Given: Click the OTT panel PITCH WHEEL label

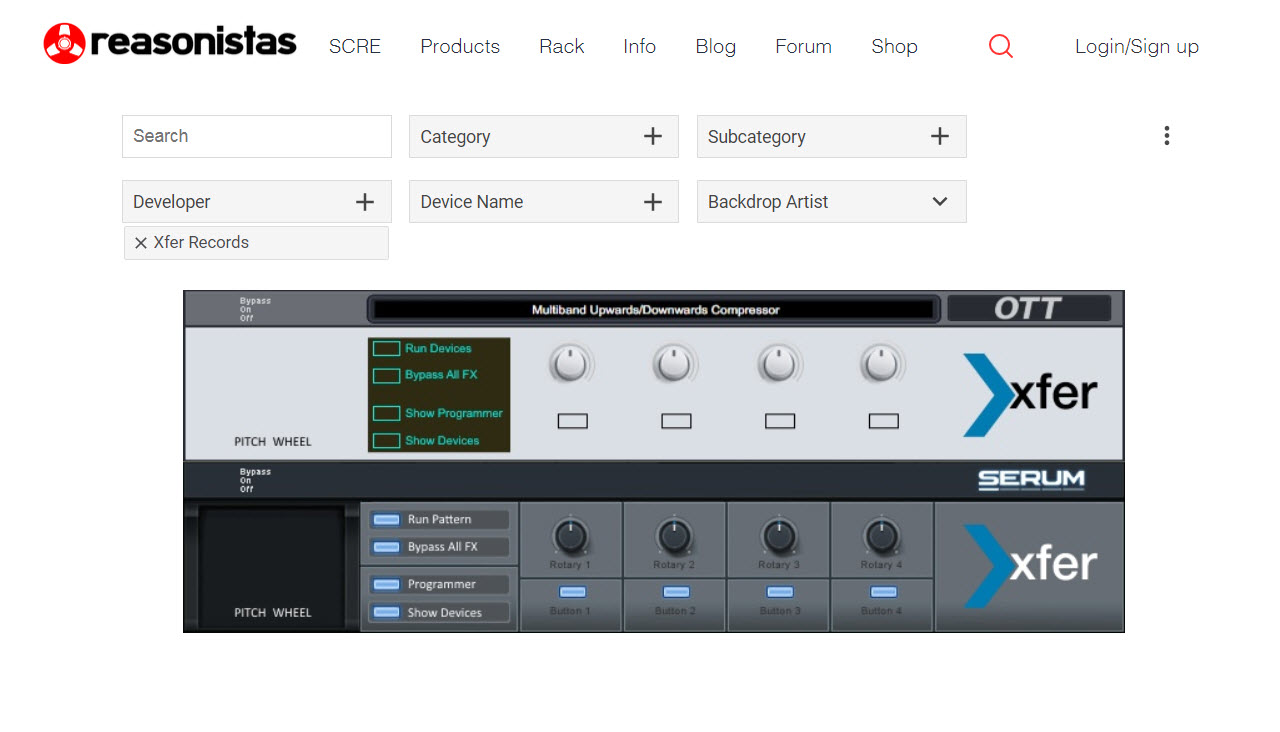Looking at the screenshot, I should click(273, 442).
